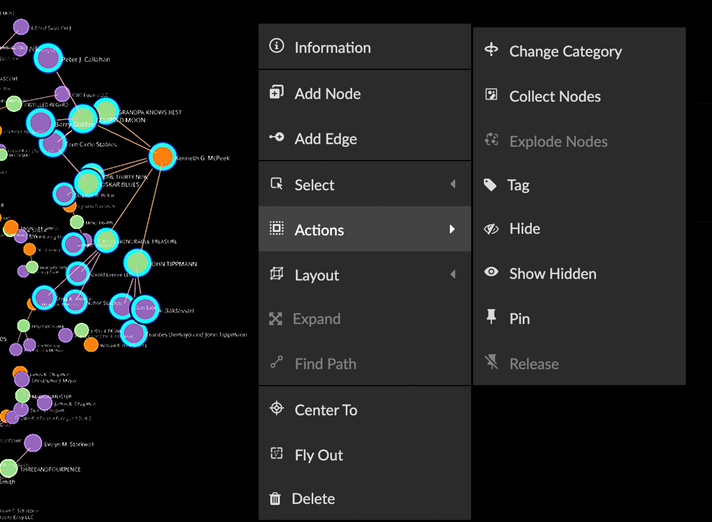
Task: Click the Center To target icon
Action: pyautogui.click(x=277, y=409)
